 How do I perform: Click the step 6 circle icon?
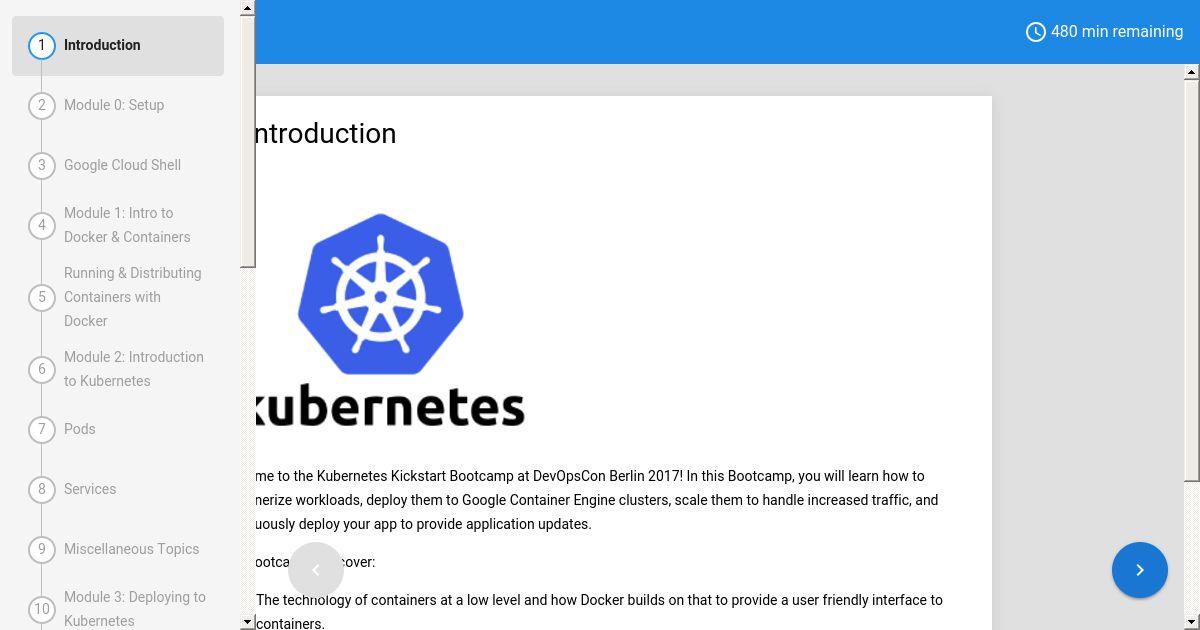42,369
